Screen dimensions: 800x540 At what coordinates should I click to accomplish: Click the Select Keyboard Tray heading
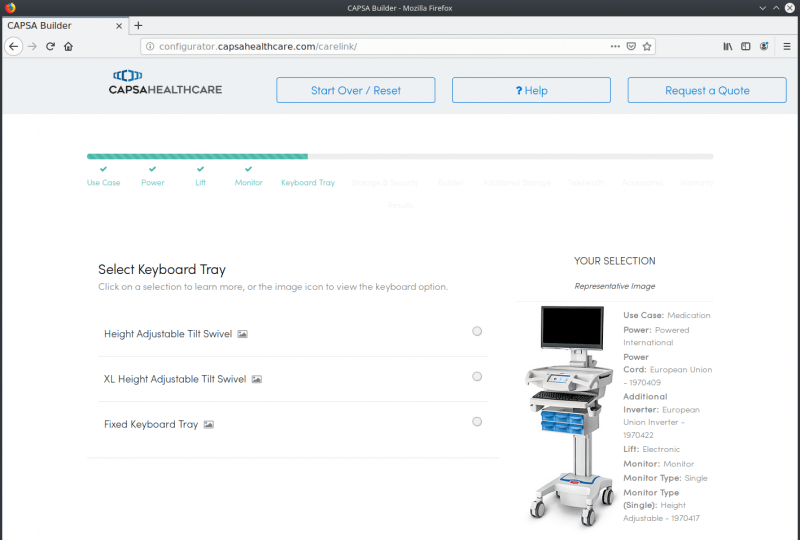162,269
